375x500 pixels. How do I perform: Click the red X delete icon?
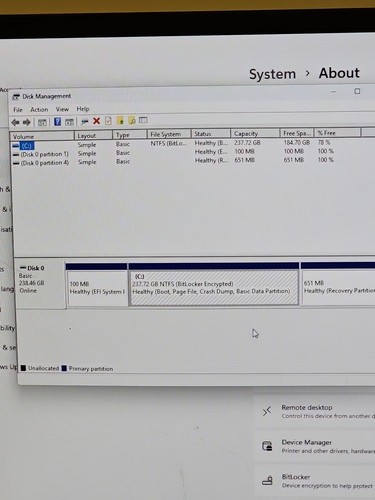pyautogui.click(x=96, y=121)
